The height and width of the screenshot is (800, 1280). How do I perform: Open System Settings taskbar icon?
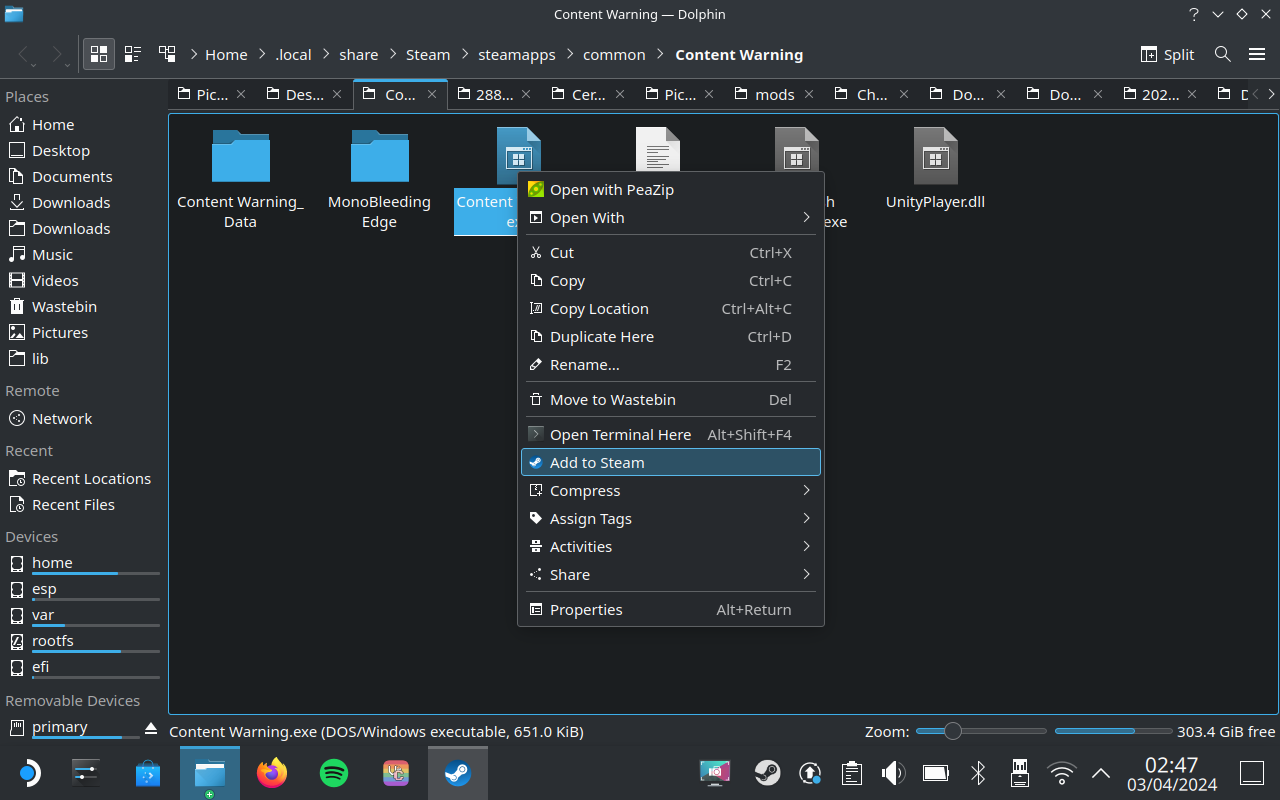click(86, 773)
